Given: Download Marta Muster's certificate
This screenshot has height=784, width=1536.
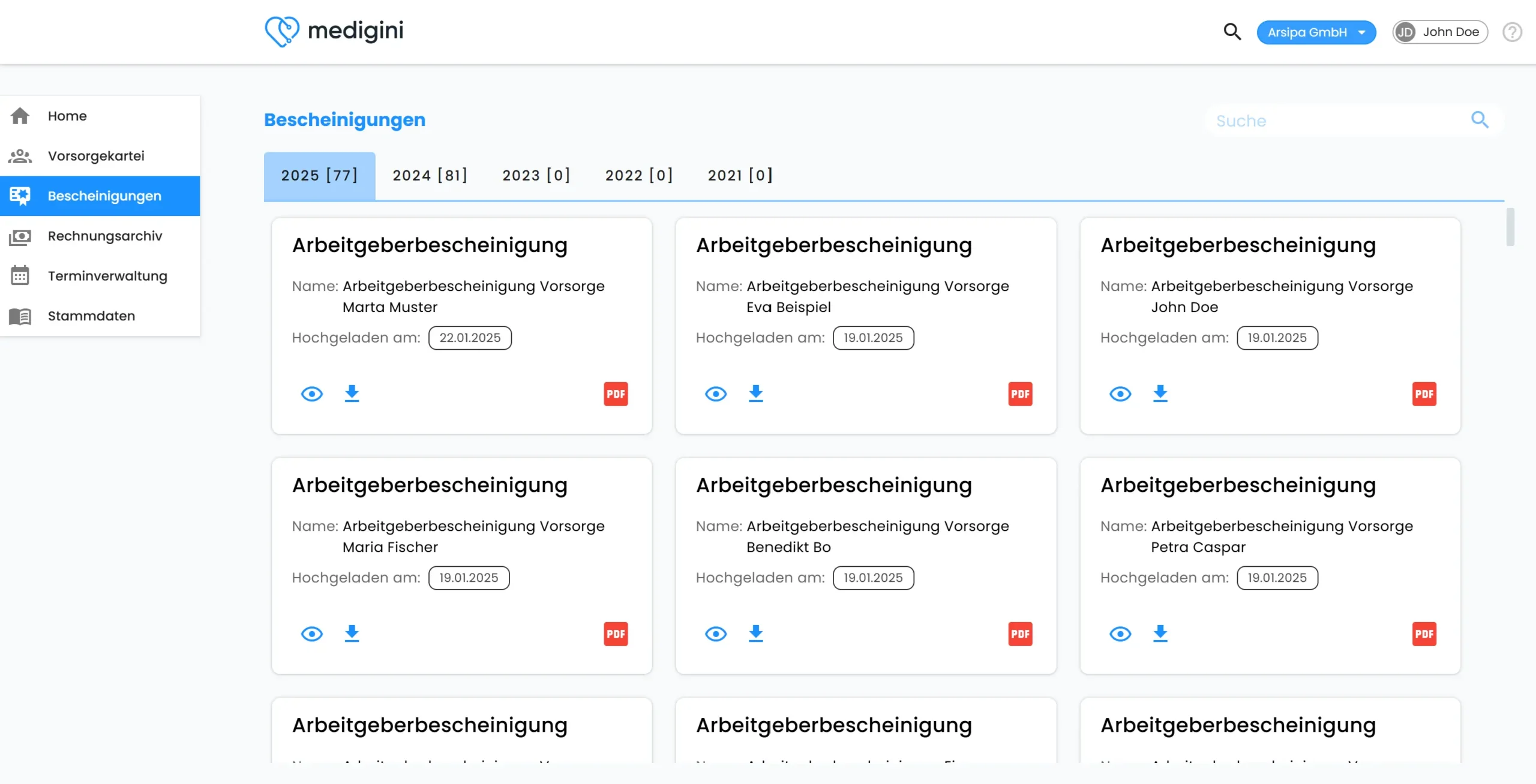Looking at the screenshot, I should coord(352,393).
